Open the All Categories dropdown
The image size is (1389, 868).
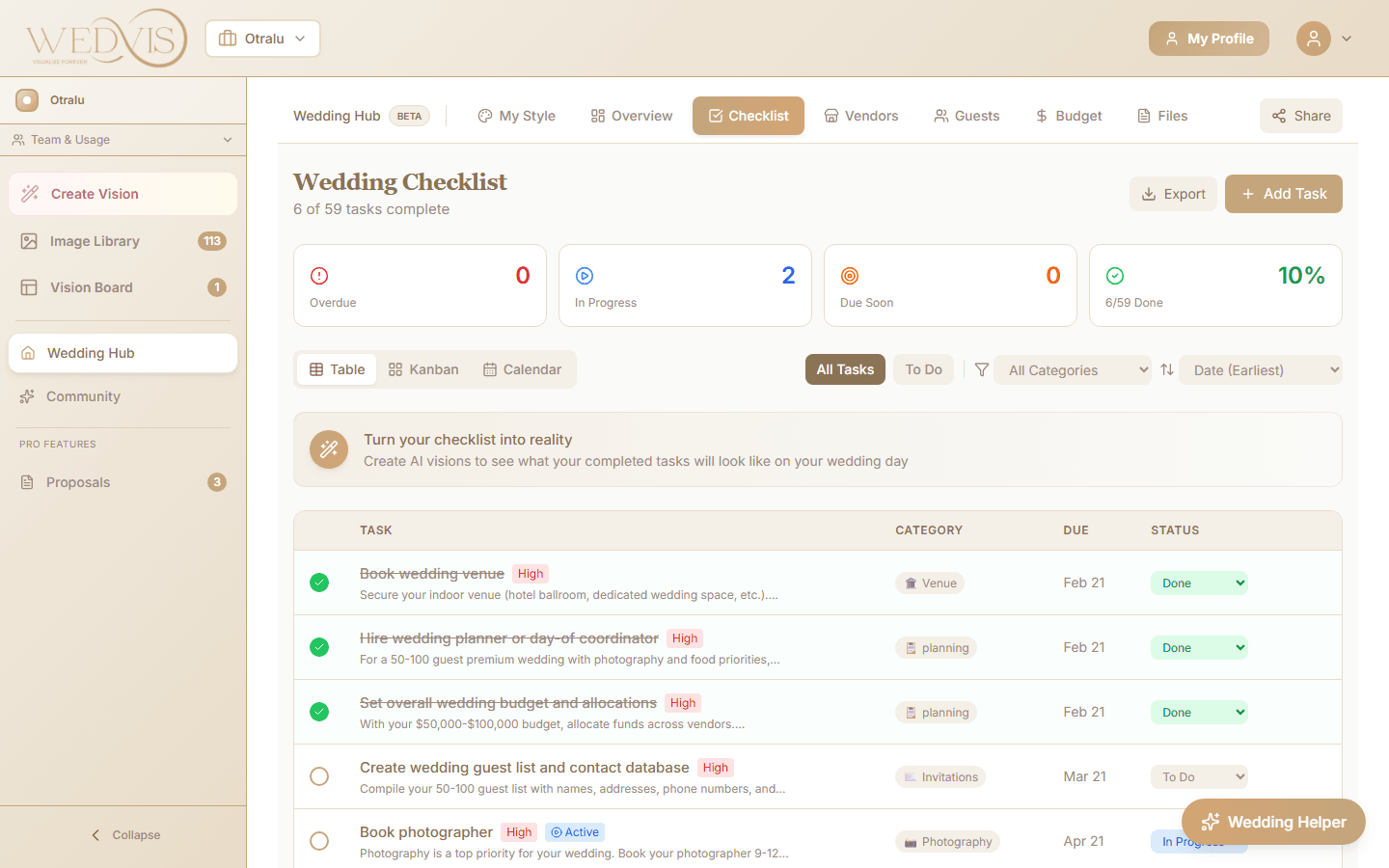coord(1073,369)
